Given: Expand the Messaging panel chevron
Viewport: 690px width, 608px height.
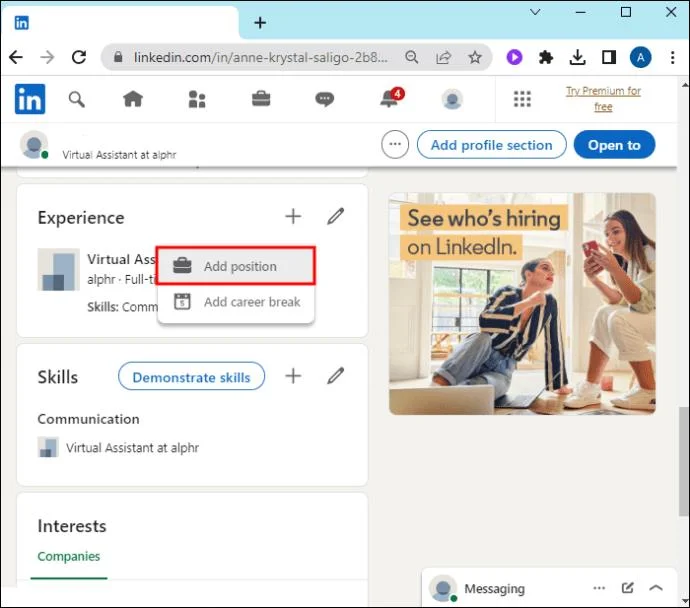Looking at the screenshot, I should coord(656,588).
